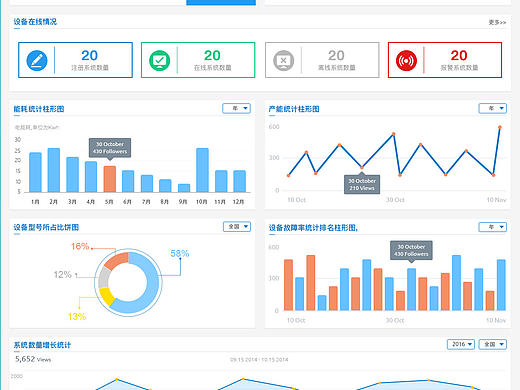Click the gray 12% donut segment
This screenshot has width=520, height=390.
pos(104,278)
